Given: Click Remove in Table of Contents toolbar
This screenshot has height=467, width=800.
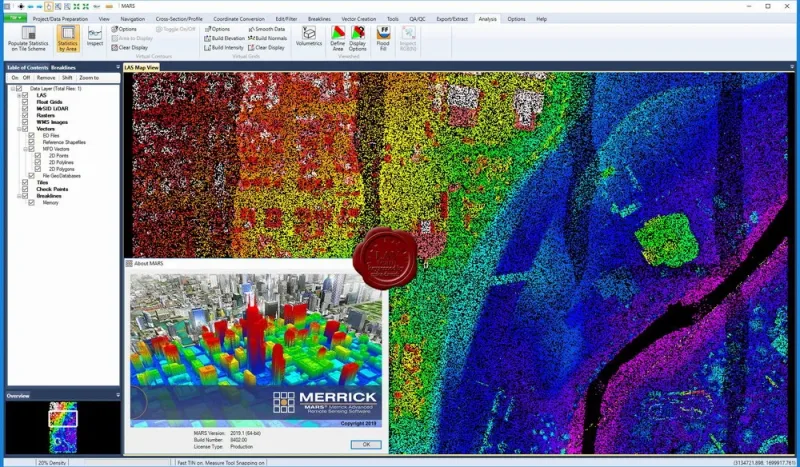Looking at the screenshot, I should (x=46, y=78).
